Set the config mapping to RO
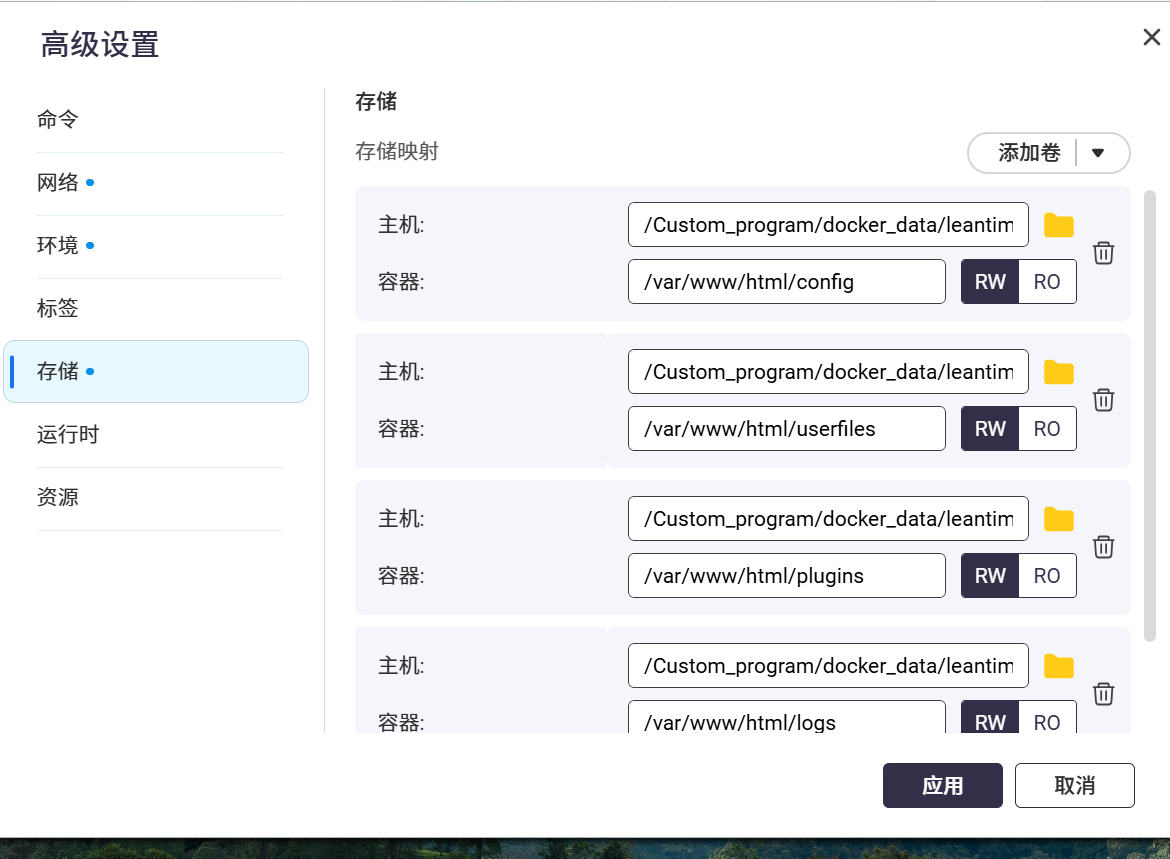 (1047, 282)
